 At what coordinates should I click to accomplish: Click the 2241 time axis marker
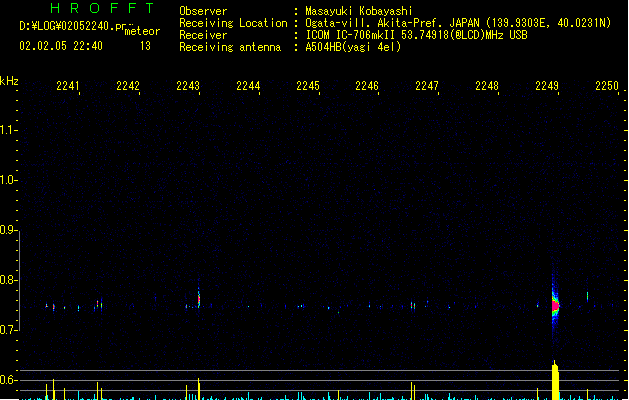68,85
